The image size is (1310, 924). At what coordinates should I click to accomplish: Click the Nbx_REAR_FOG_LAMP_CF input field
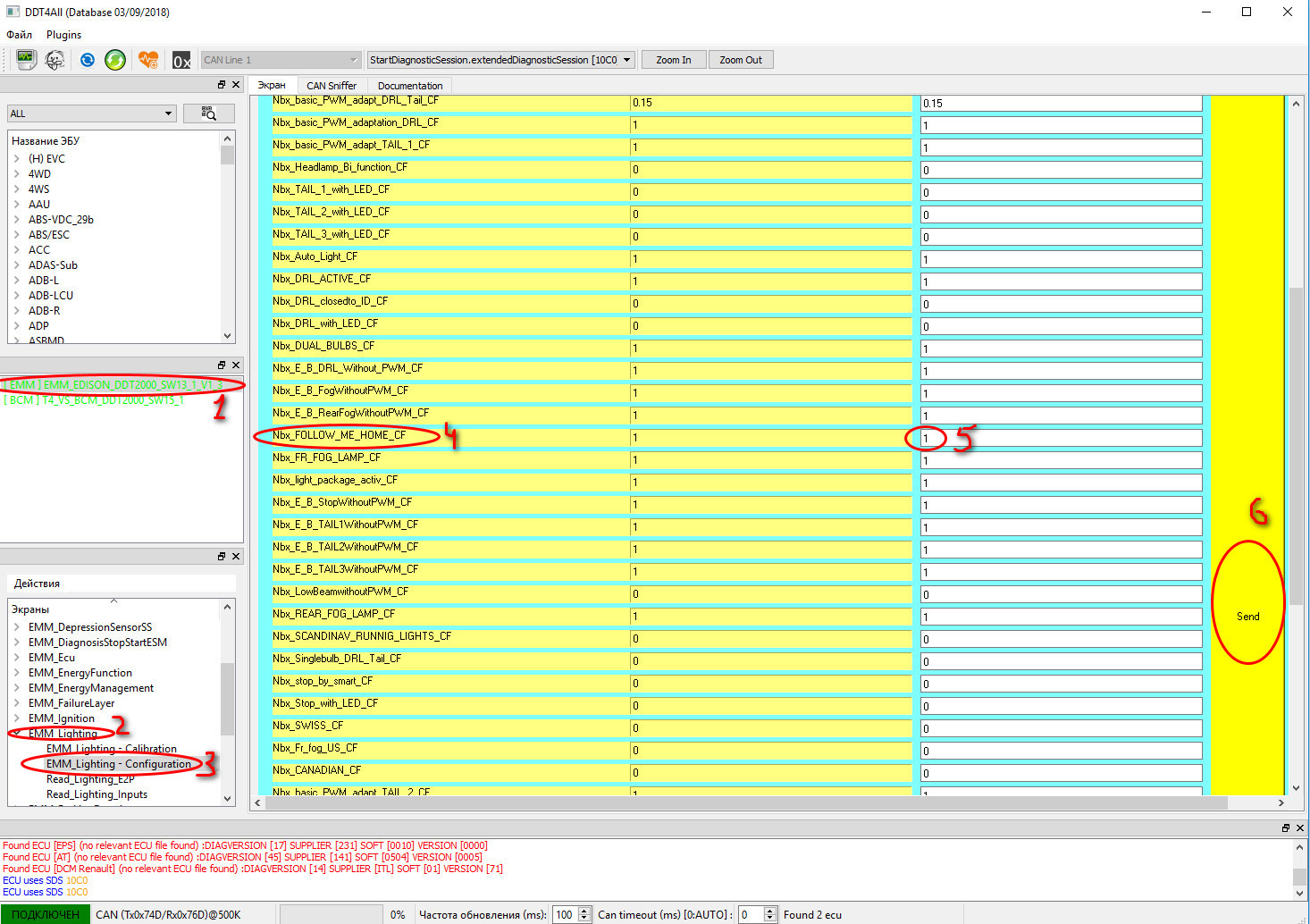[x=1062, y=617]
